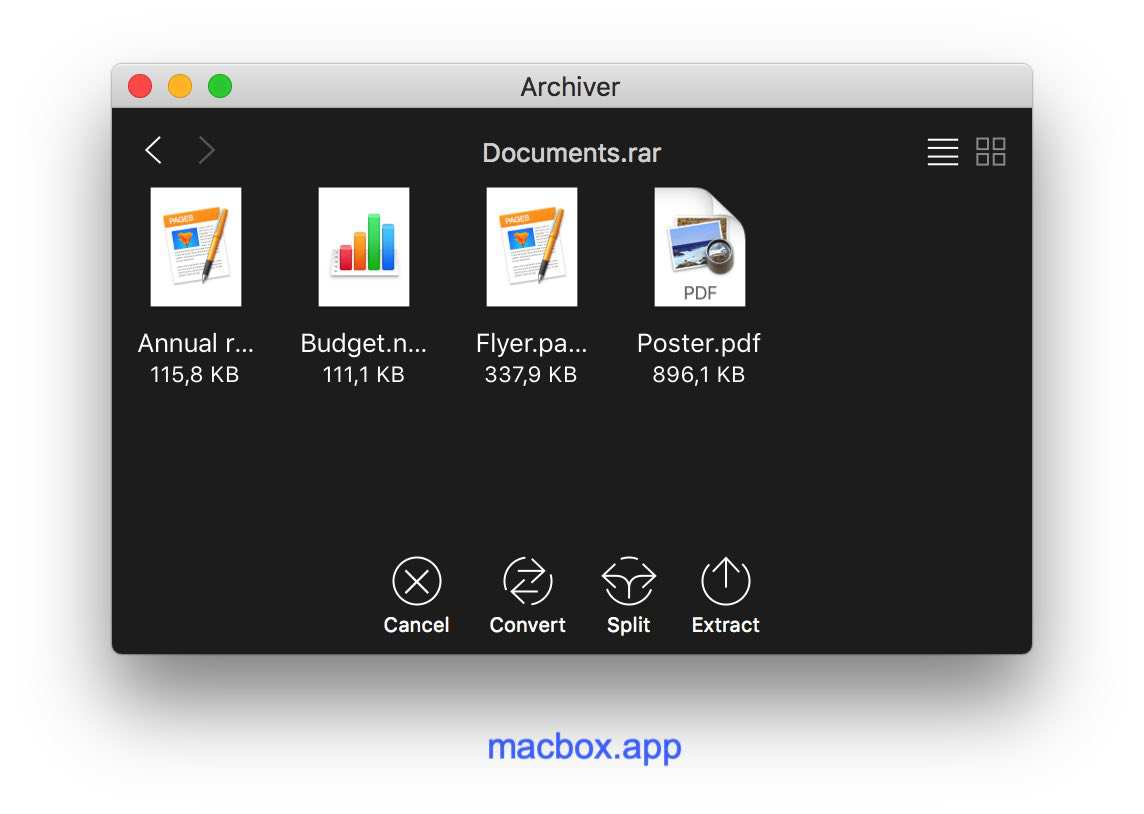This screenshot has width=1144, height=814.
Task: Click the '111,1 KB' size label
Action: pos(363,375)
